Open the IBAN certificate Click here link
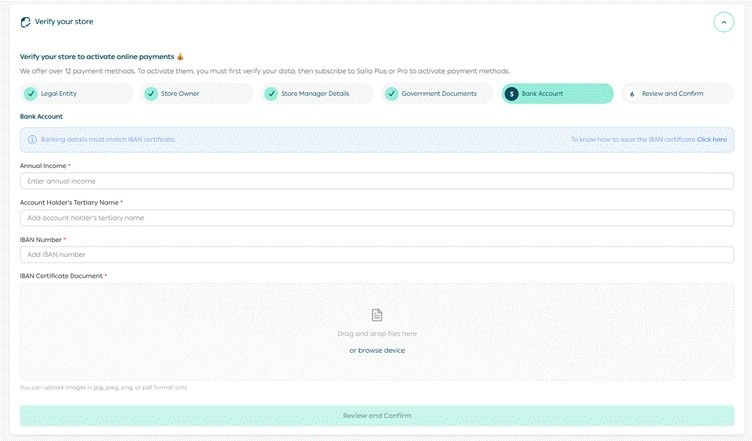 coord(711,139)
